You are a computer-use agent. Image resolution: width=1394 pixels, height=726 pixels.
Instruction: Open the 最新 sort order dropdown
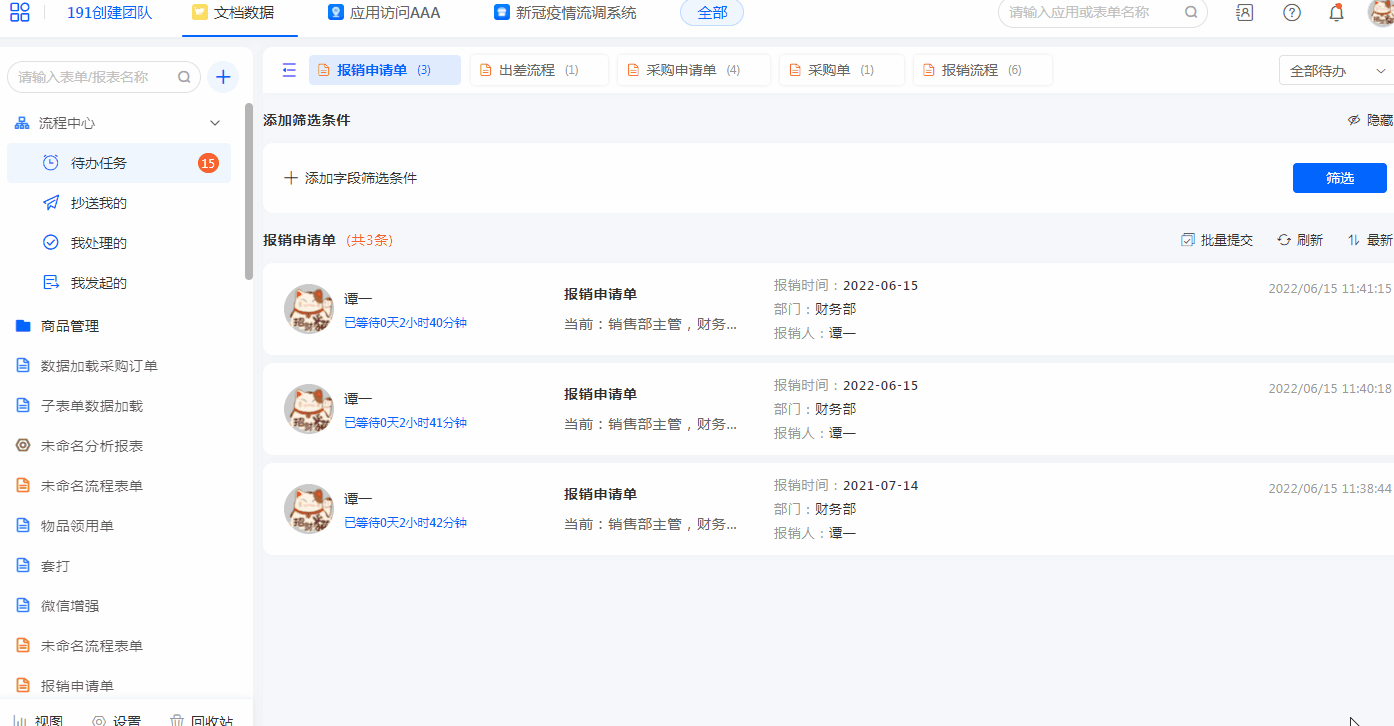1370,240
